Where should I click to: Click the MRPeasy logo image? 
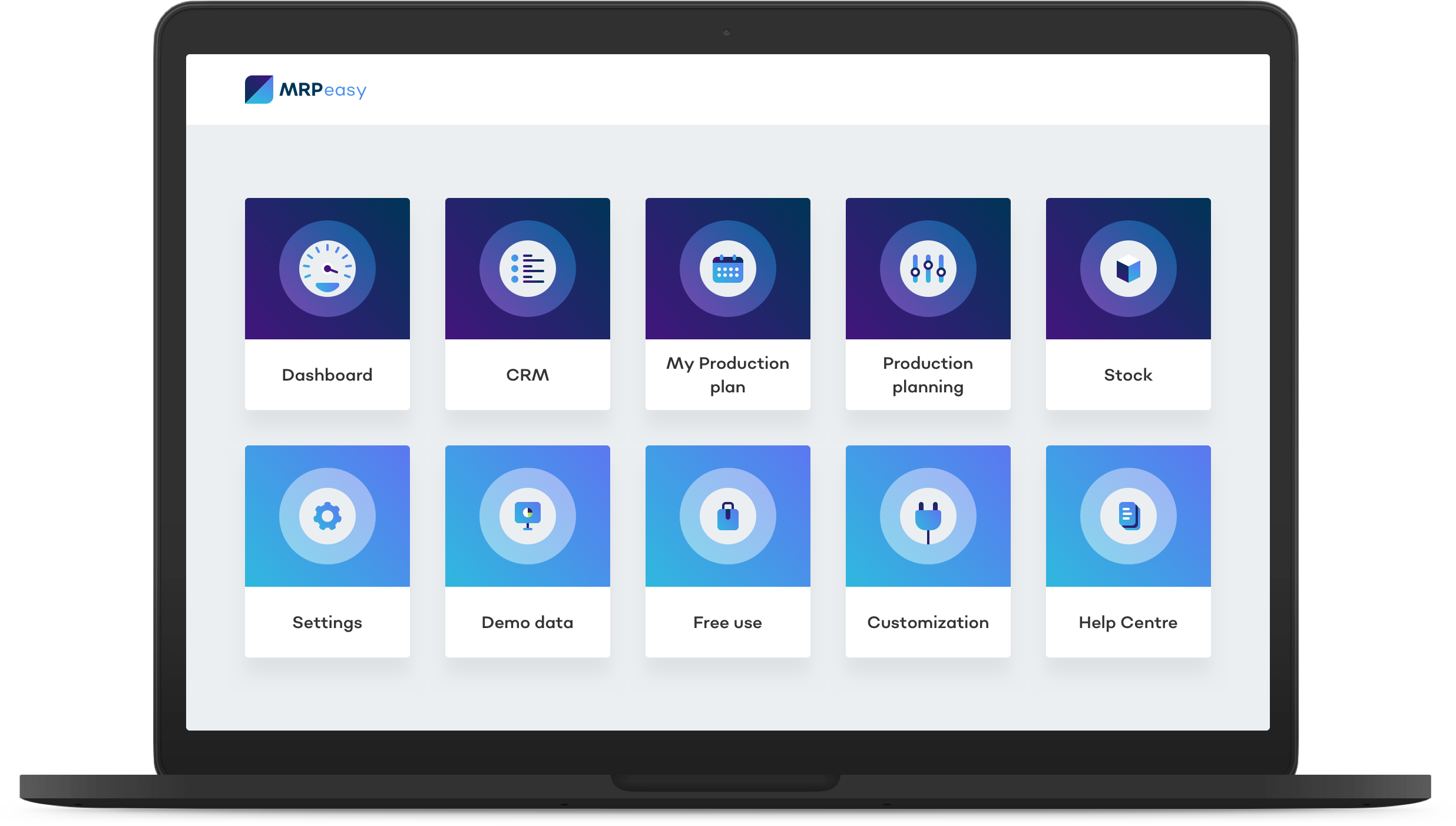point(259,90)
